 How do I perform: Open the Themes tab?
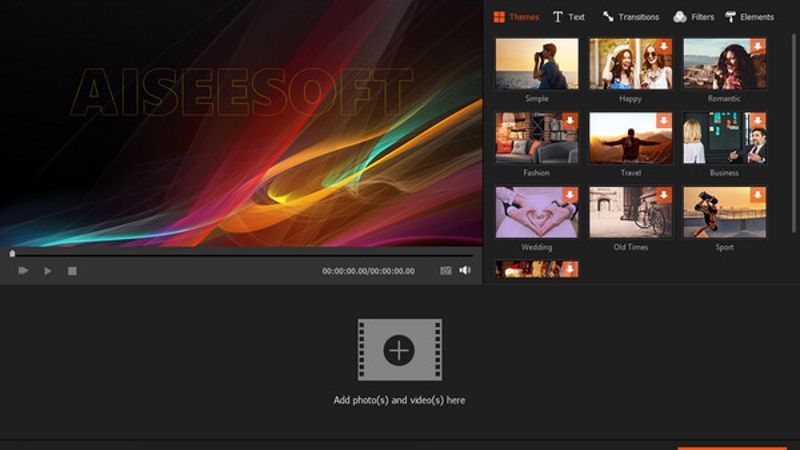pos(516,17)
